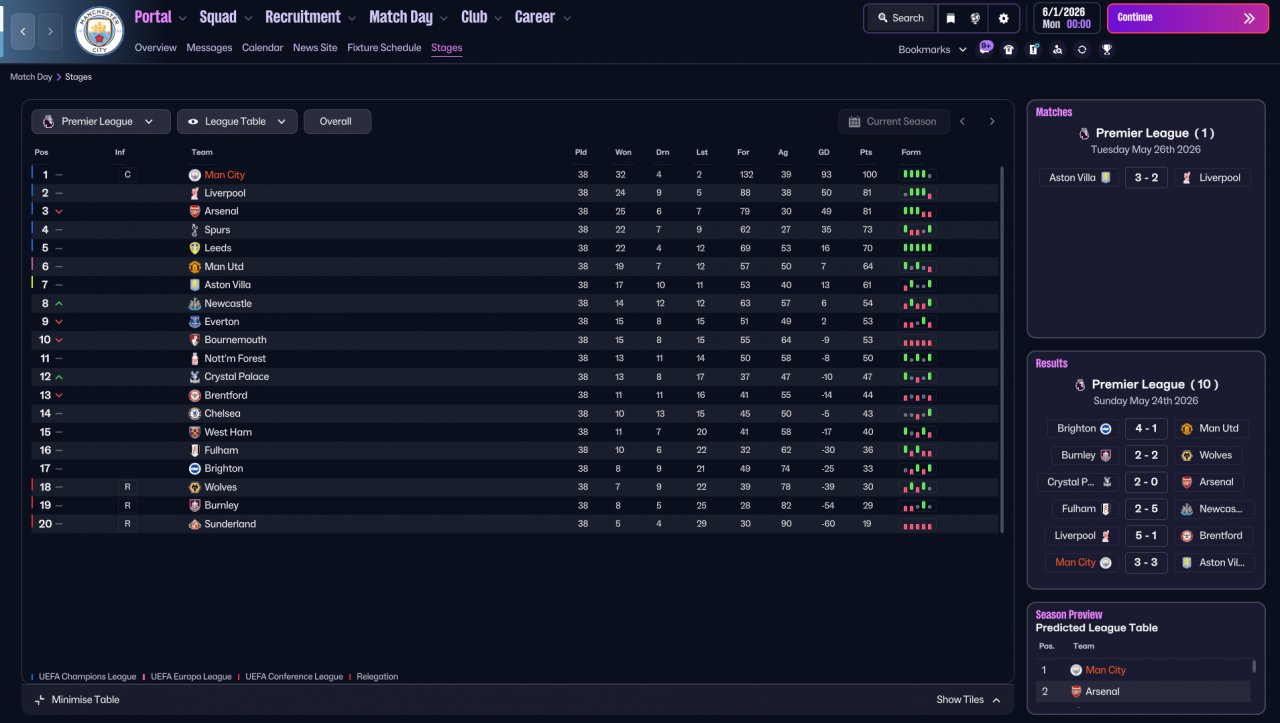Click the Spurs crest in league table
The height and width of the screenshot is (723, 1280).
click(x=195, y=230)
